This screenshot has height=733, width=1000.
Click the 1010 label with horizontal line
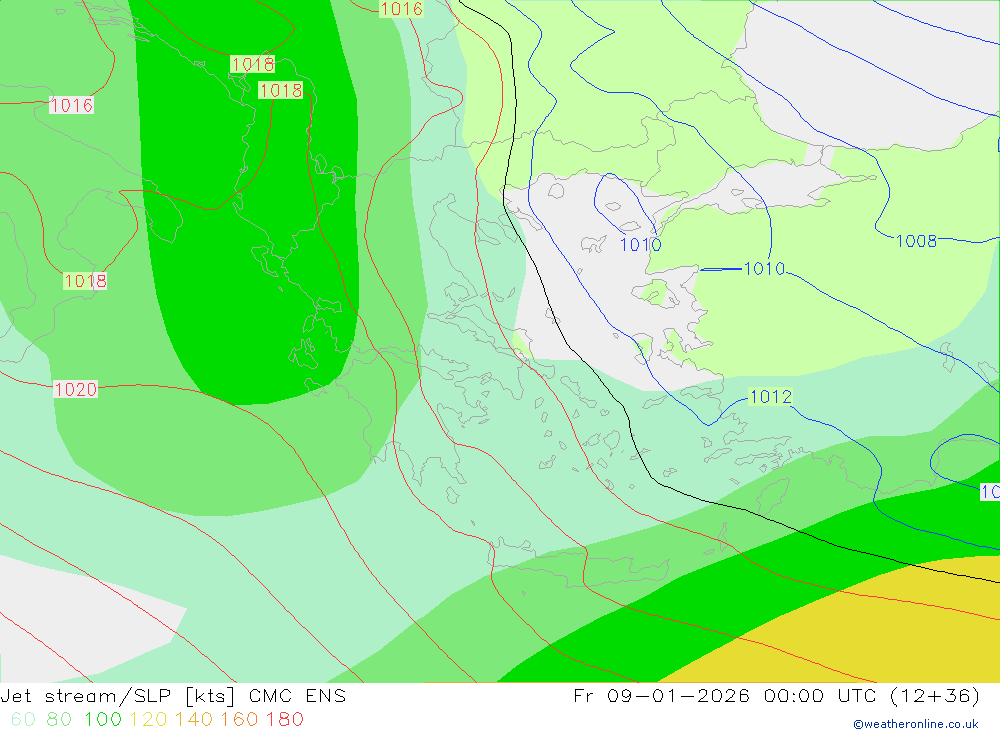764,269
